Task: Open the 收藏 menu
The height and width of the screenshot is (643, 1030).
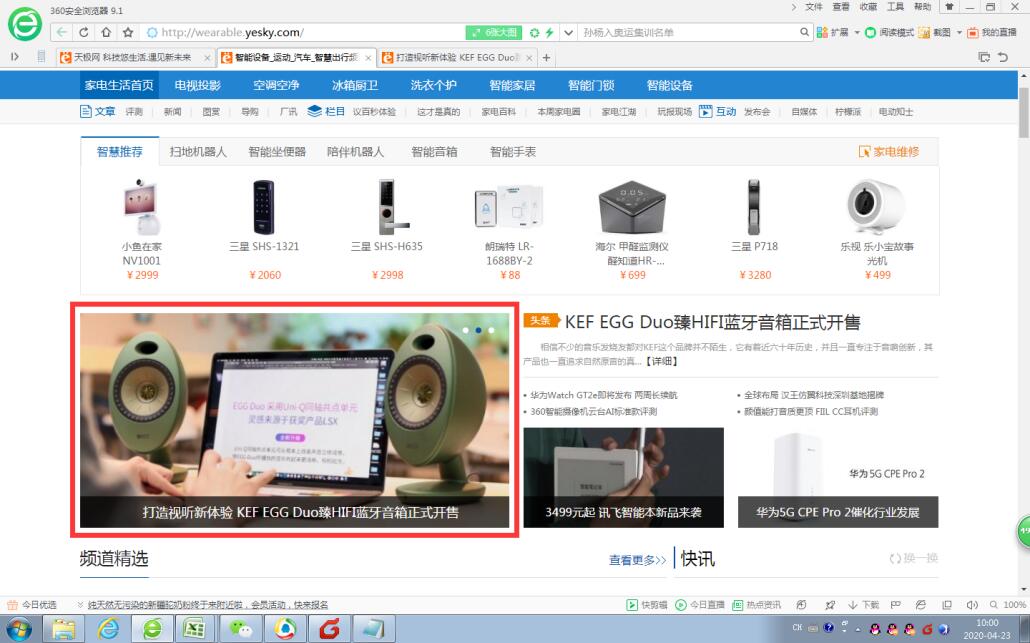Action: click(868, 7)
